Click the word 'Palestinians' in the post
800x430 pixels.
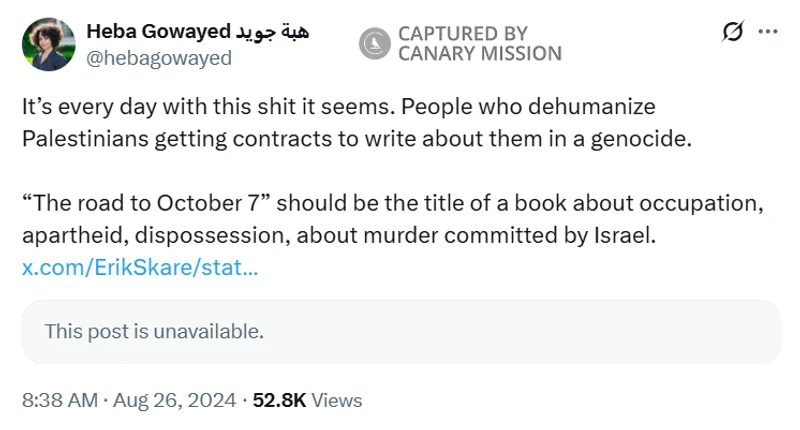click(x=83, y=139)
